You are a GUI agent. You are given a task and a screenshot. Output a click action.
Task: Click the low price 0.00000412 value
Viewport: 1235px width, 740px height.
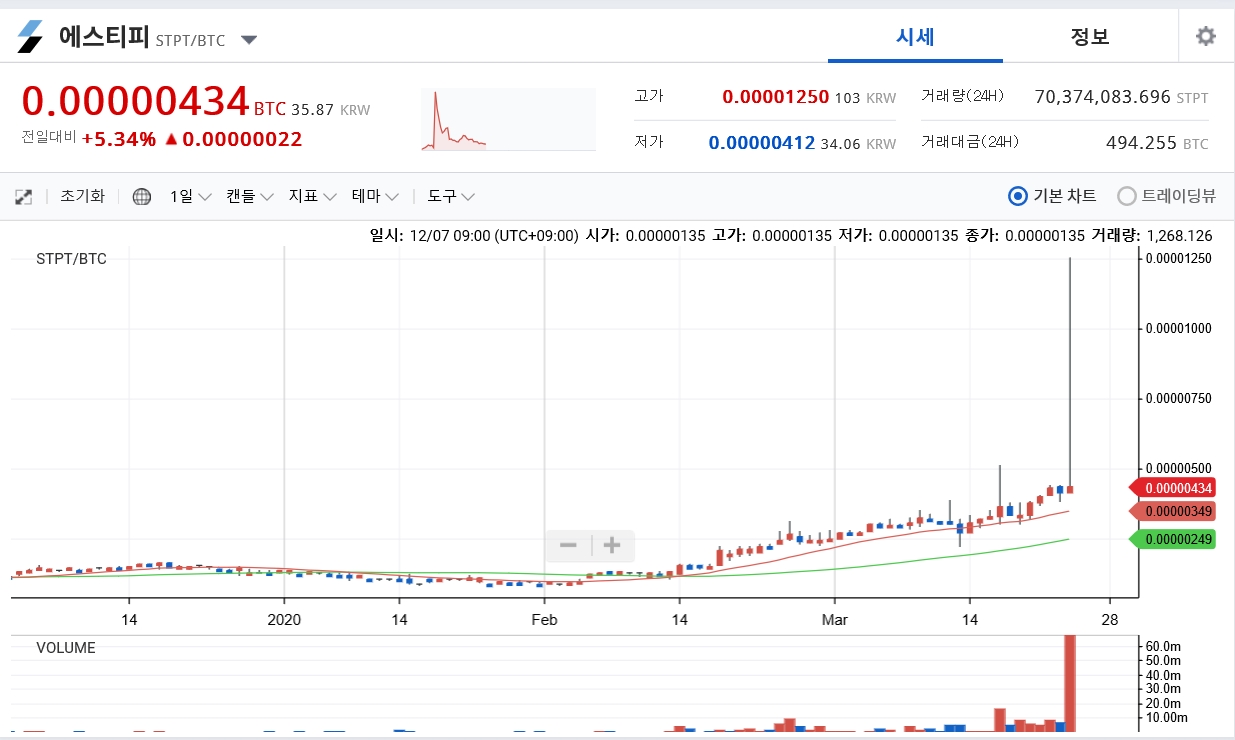(762, 143)
